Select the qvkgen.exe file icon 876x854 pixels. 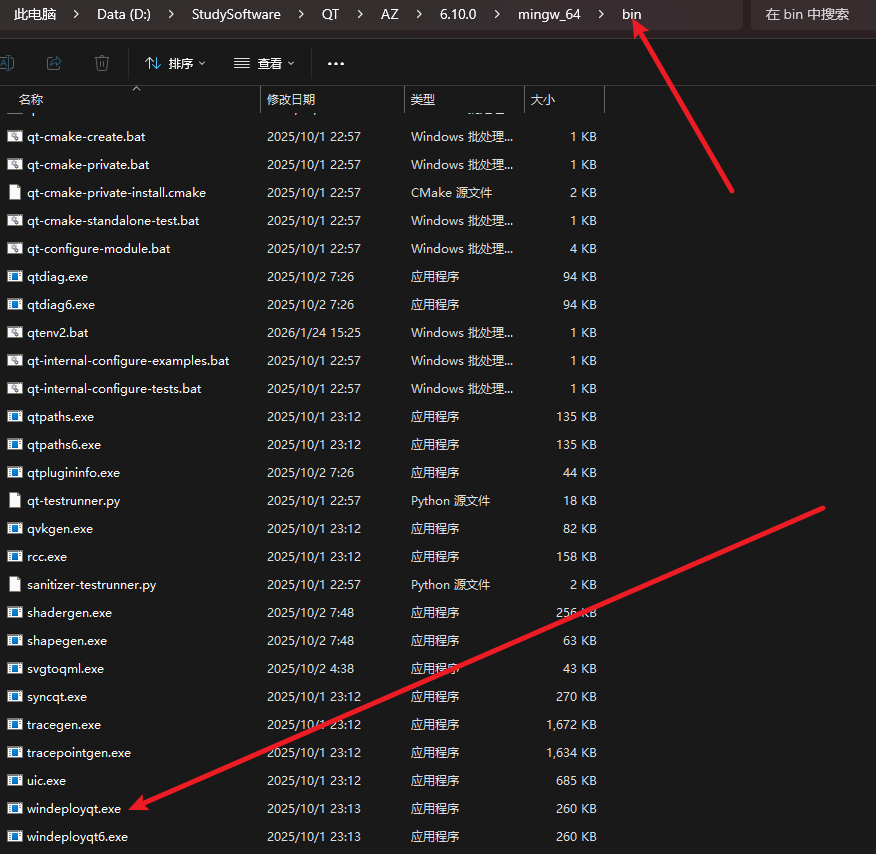[x=15, y=528]
